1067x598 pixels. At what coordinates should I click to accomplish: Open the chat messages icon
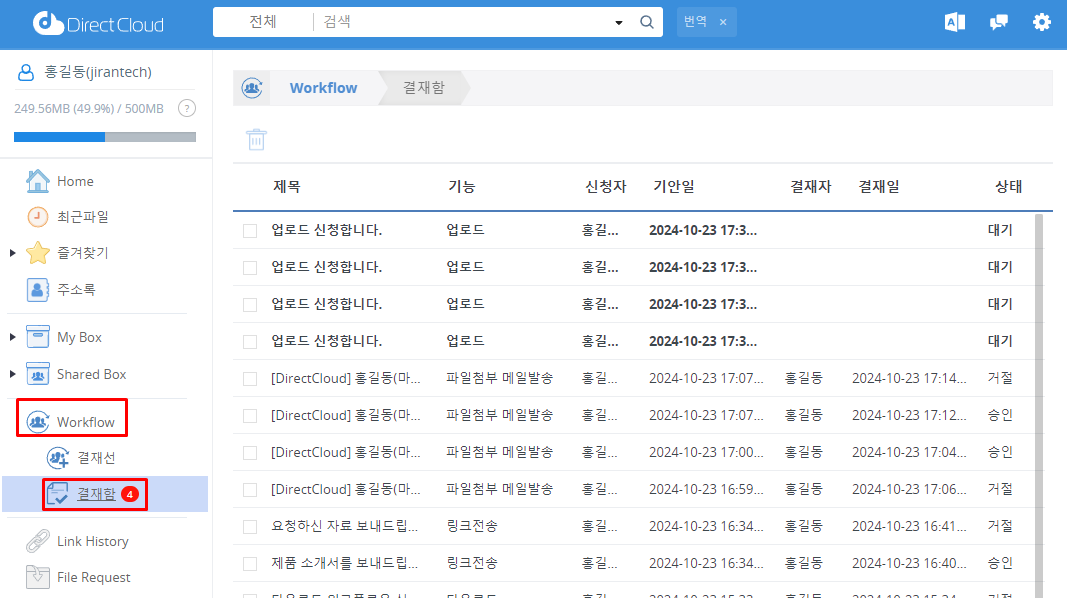998,22
